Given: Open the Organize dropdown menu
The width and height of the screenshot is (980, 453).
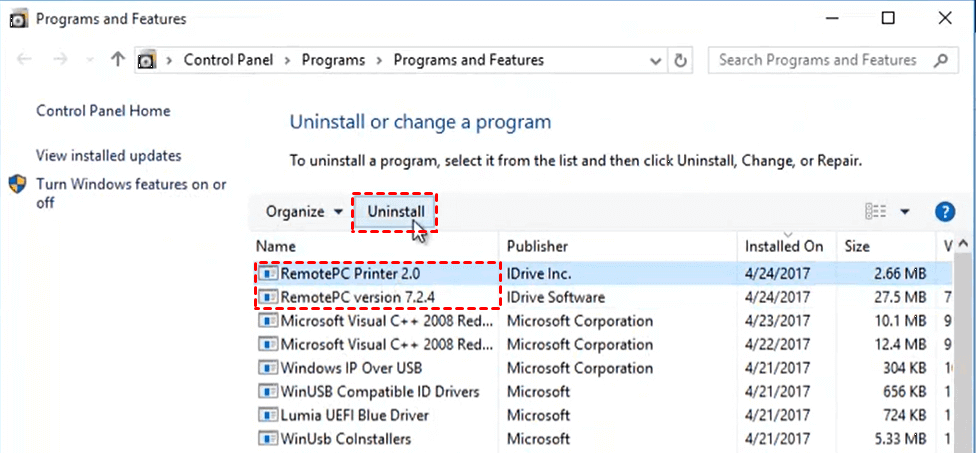Looking at the screenshot, I should click(x=304, y=212).
